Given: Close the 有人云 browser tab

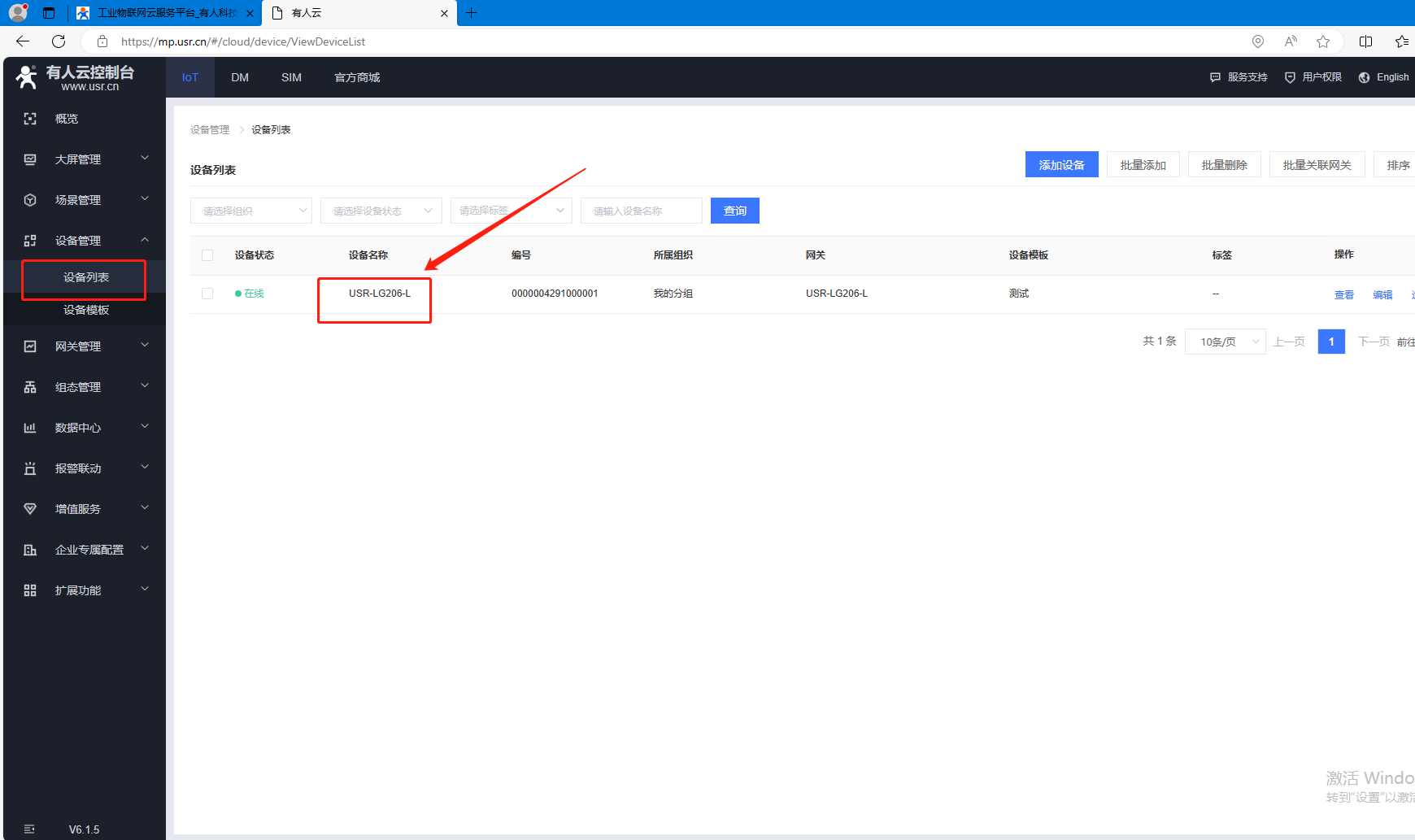Looking at the screenshot, I should (444, 13).
